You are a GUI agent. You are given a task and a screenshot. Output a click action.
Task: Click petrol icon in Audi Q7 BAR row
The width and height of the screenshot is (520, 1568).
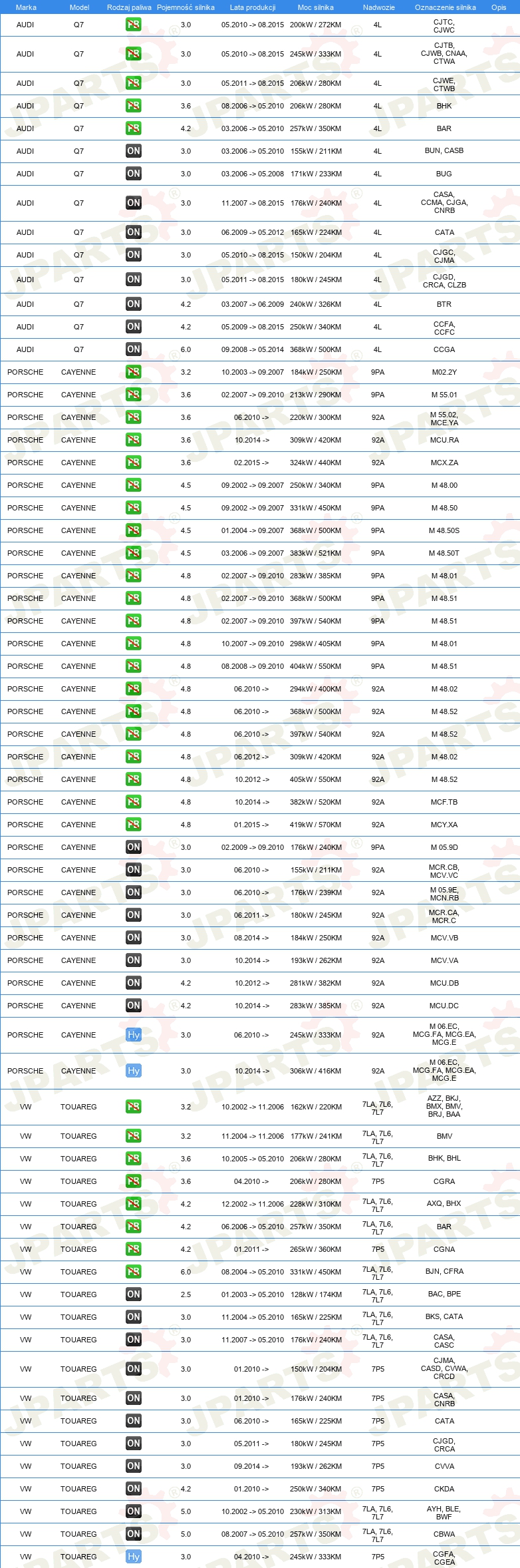click(133, 128)
